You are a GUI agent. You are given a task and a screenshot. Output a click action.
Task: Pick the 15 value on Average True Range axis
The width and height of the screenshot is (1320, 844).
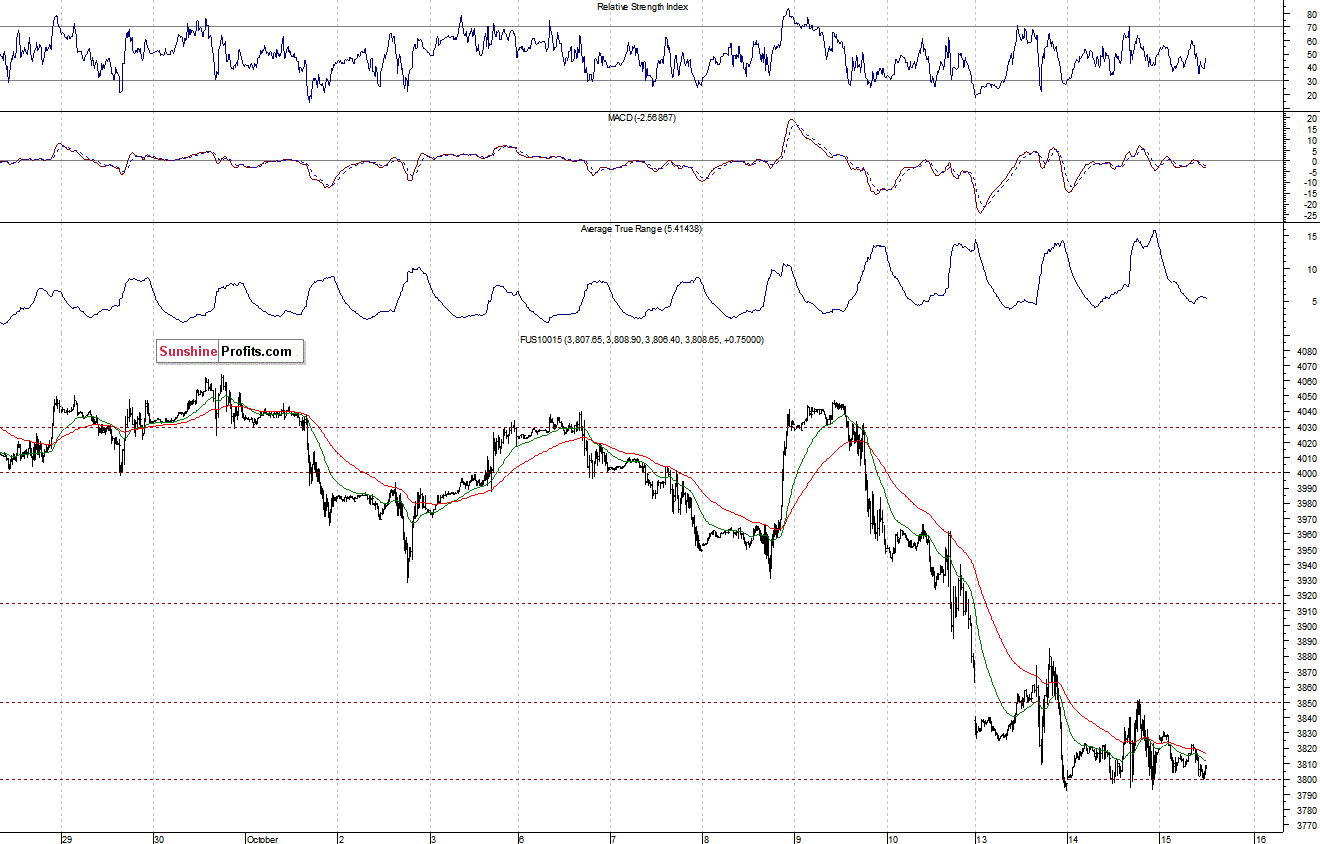tap(1311, 237)
